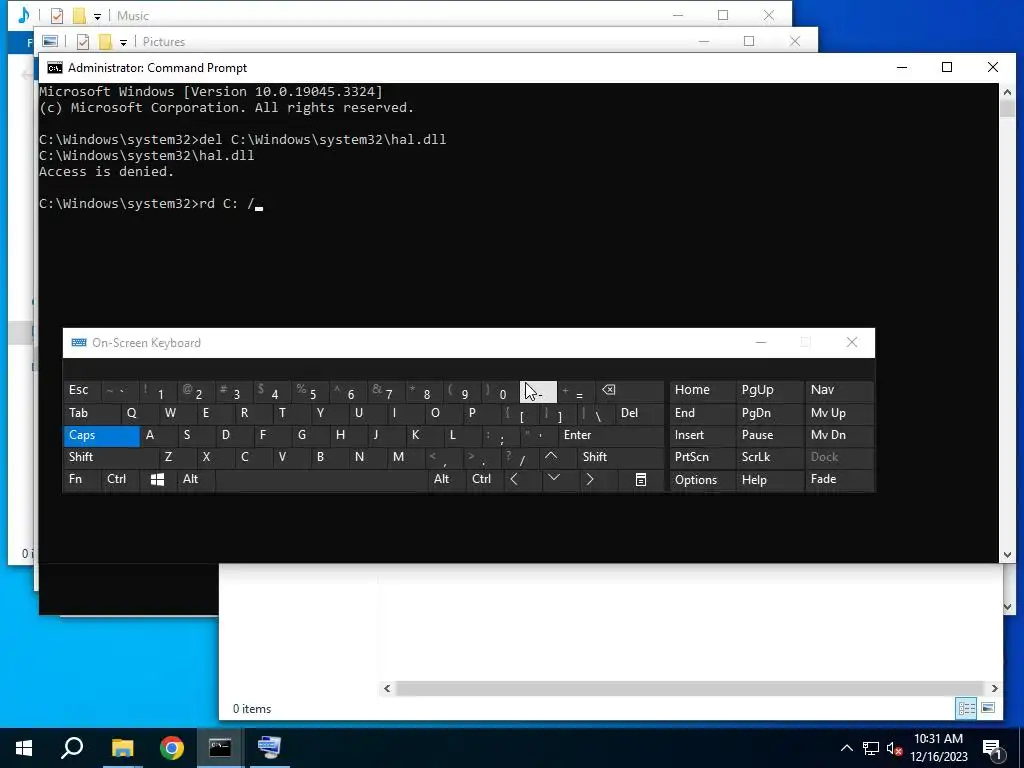Open the notification center icon
Viewport: 1024px width, 768px height.
[993, 748]
